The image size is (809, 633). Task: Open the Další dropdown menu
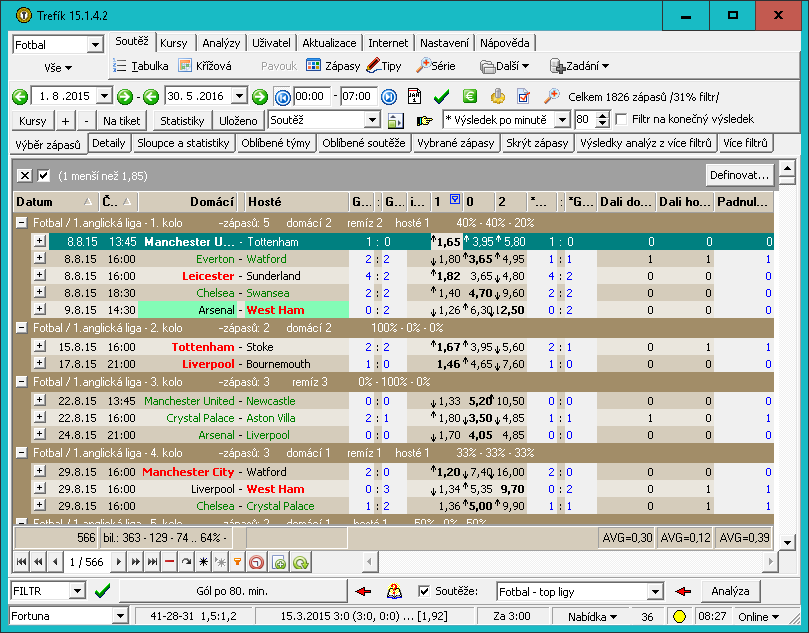[505, 66]
